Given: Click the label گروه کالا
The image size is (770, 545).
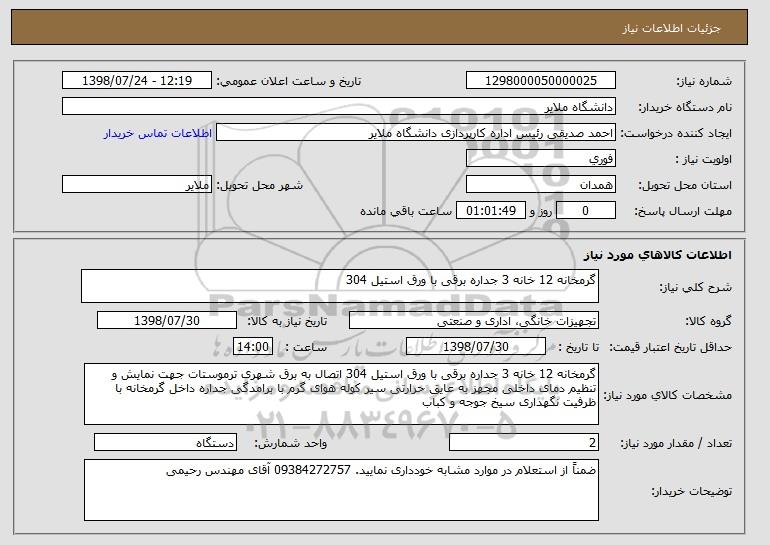Looking at the screenshot, I should (x=708, y=321).
